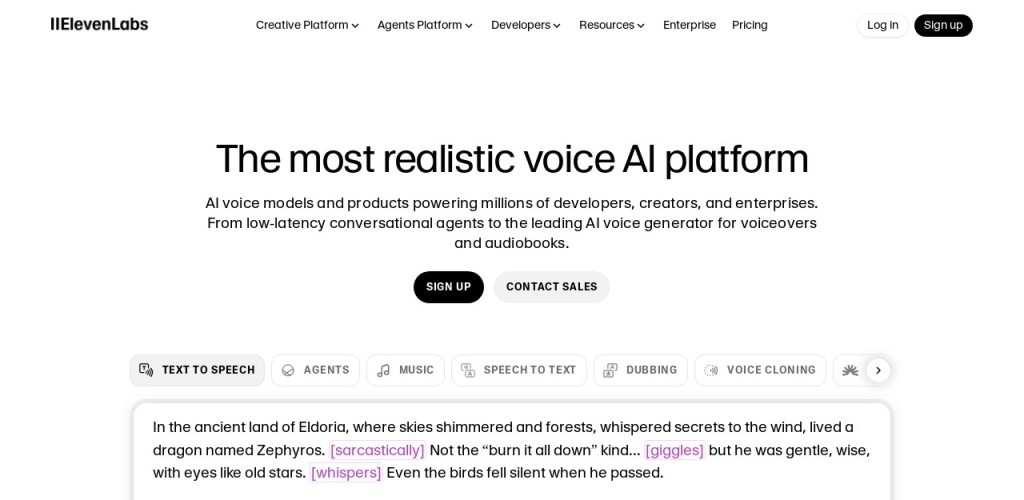Open the Agents Platform menu
Viewport: 1024px width, 500px height.
click(x=424, y=25)
